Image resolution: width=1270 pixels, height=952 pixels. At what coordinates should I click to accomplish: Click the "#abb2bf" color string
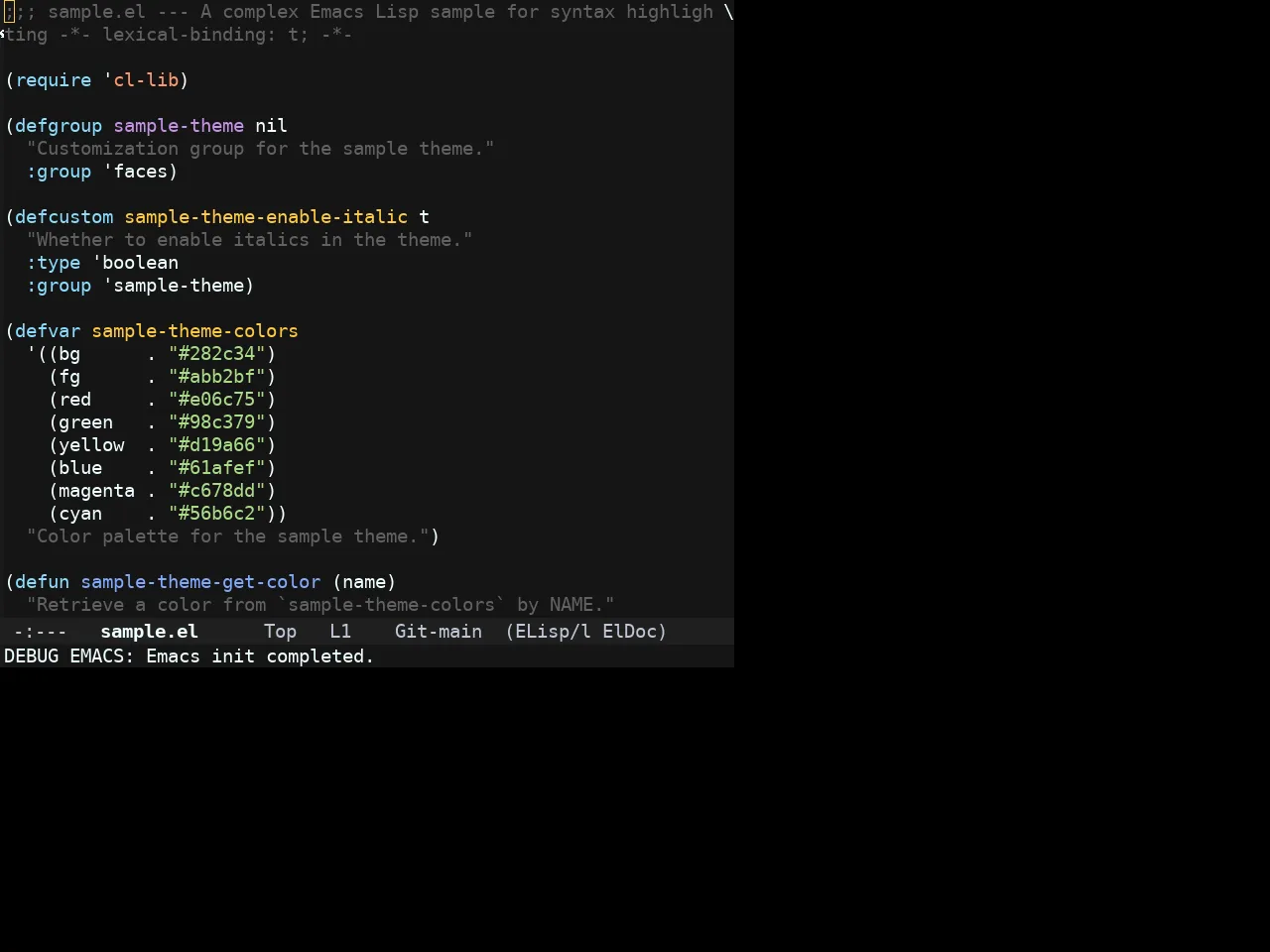pyautogui.click(x=217, y=377)
